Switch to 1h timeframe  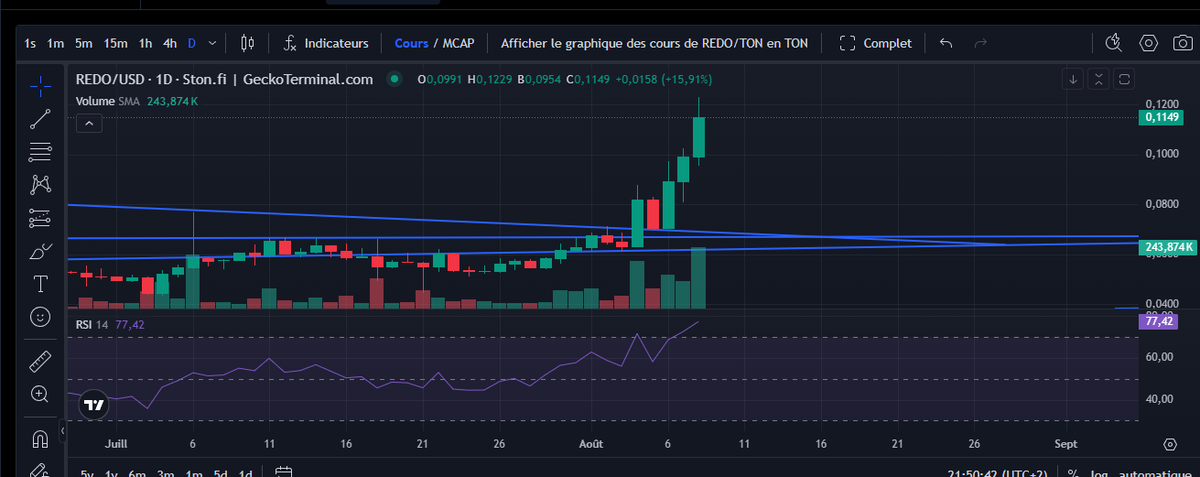146,43
